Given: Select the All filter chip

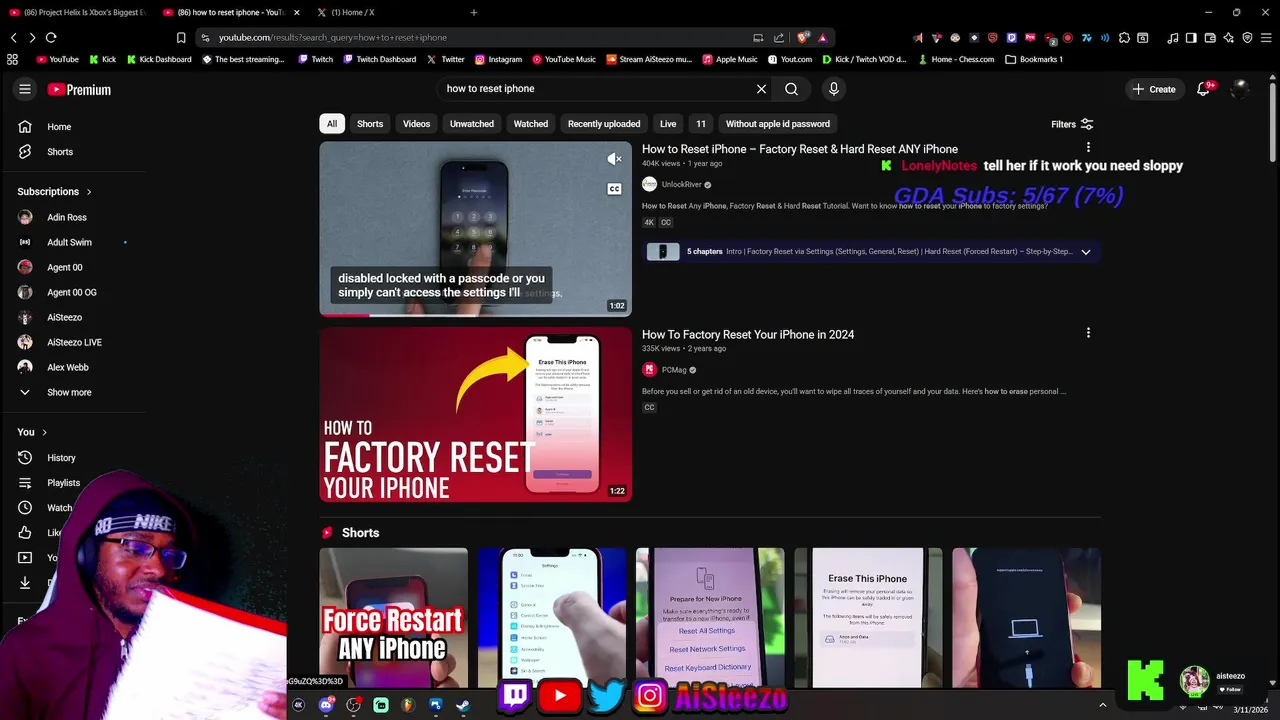Looking at the screenshot, I should pos(332,124).
